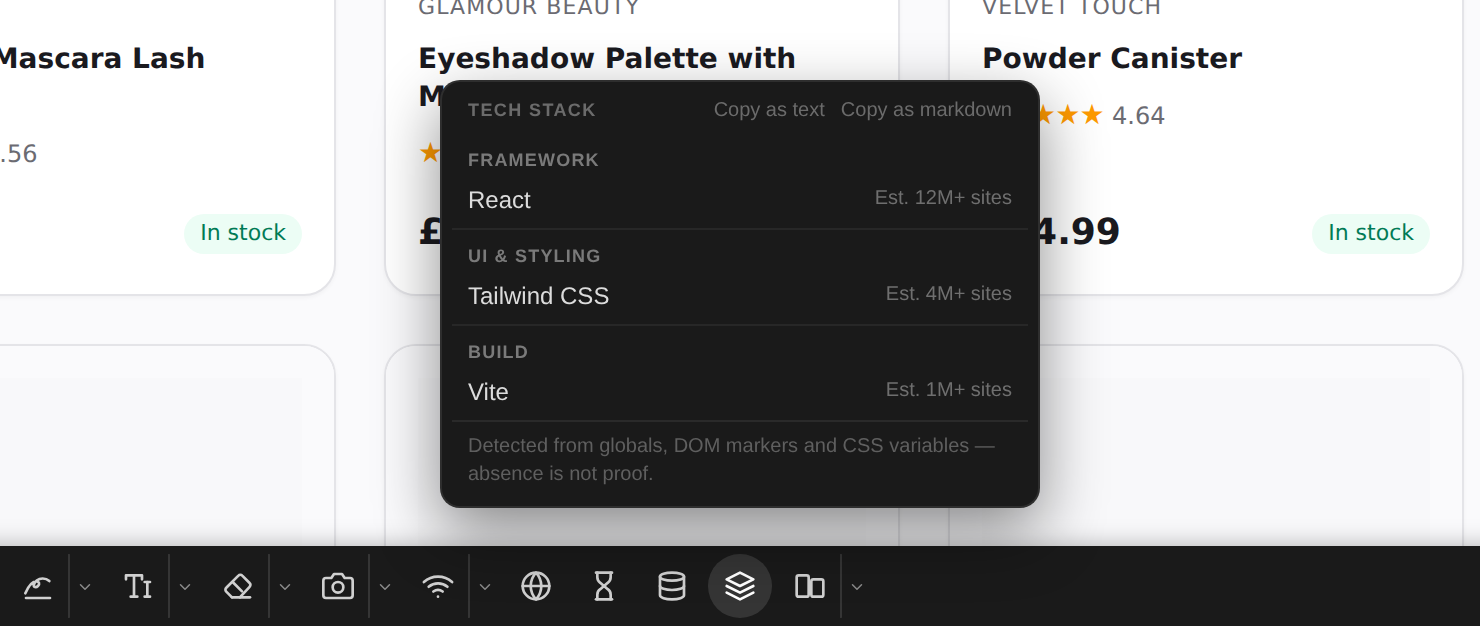
Task: Click Copy as text
Action: pos(769,110)
